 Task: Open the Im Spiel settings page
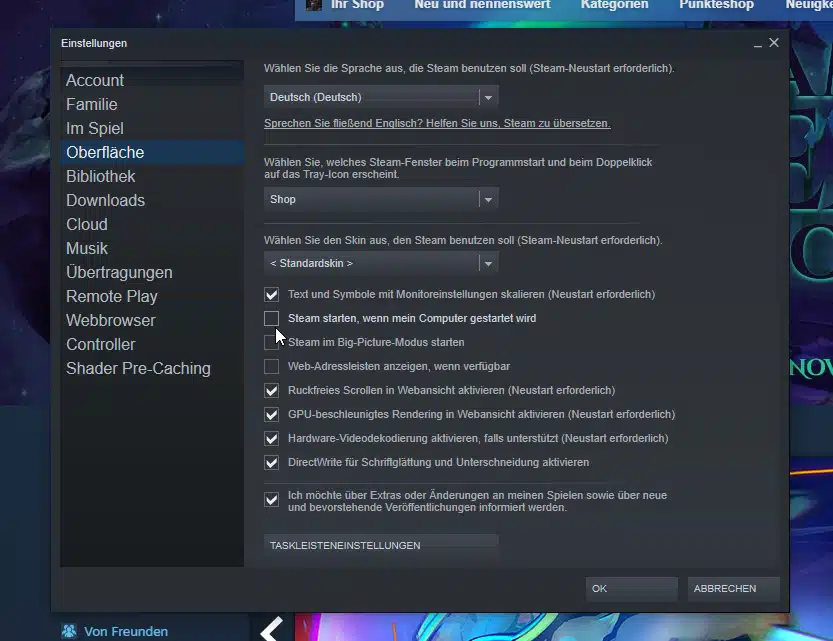(151, 128)
